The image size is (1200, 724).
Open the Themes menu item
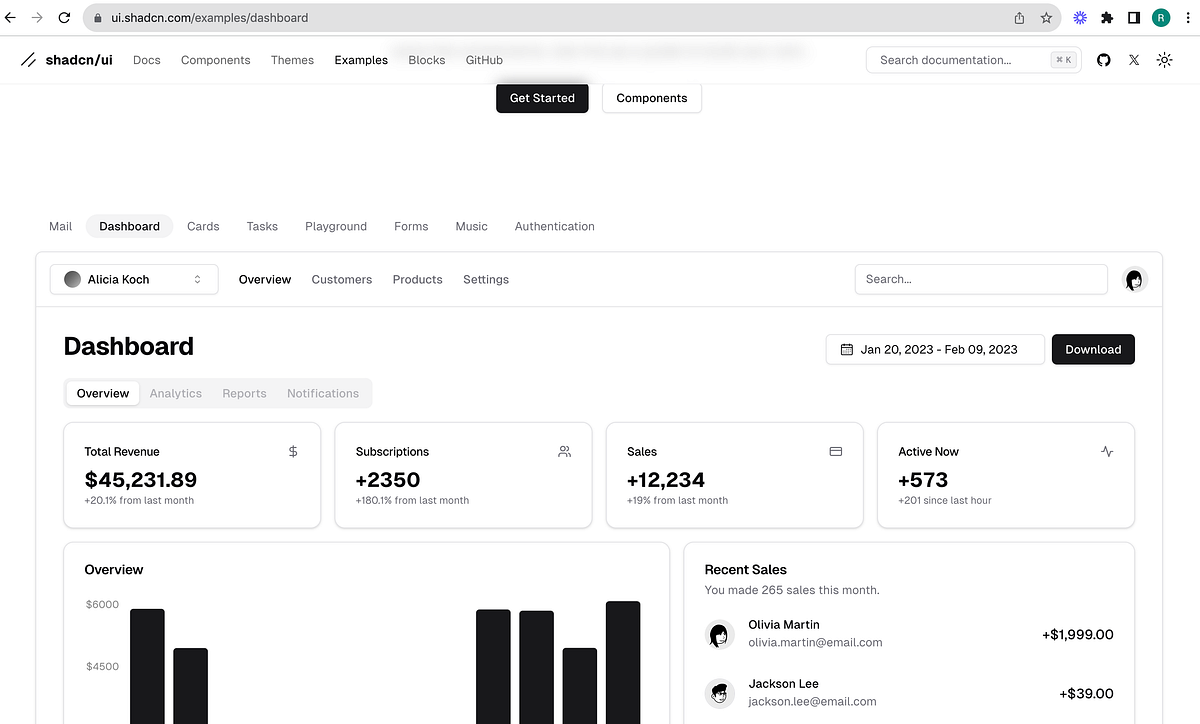point(292,60)
